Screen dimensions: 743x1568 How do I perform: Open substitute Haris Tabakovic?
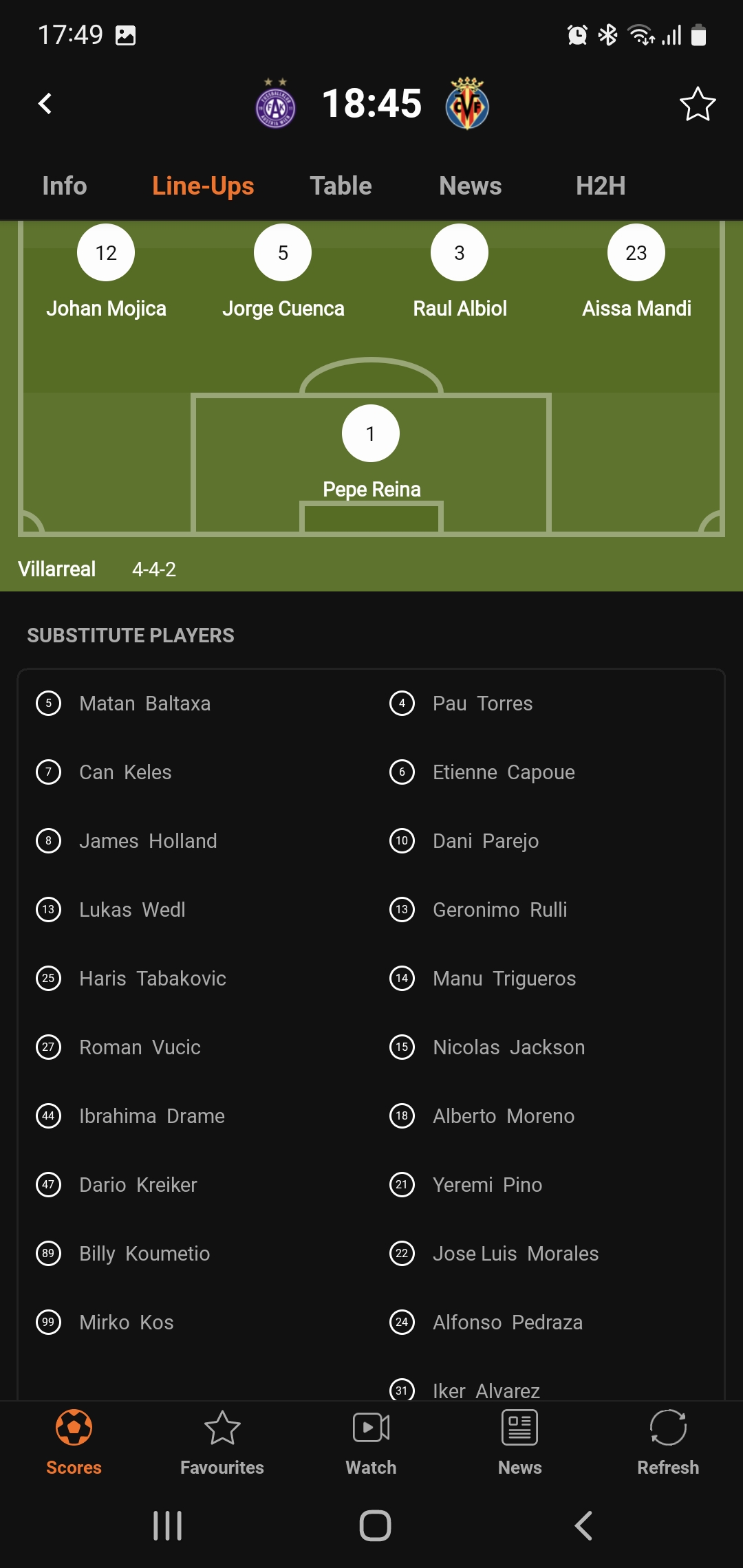pos(152,979)
